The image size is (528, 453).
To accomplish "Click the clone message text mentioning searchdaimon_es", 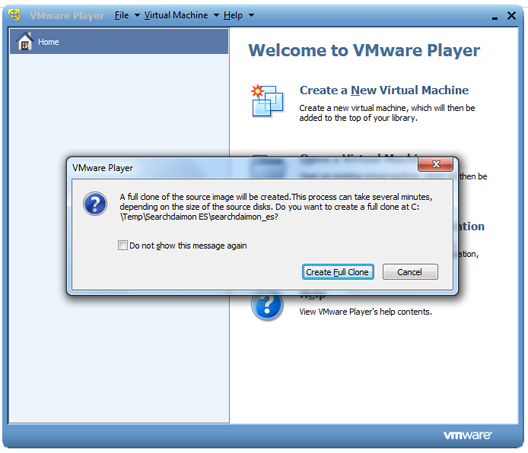I will click(276, 207).
